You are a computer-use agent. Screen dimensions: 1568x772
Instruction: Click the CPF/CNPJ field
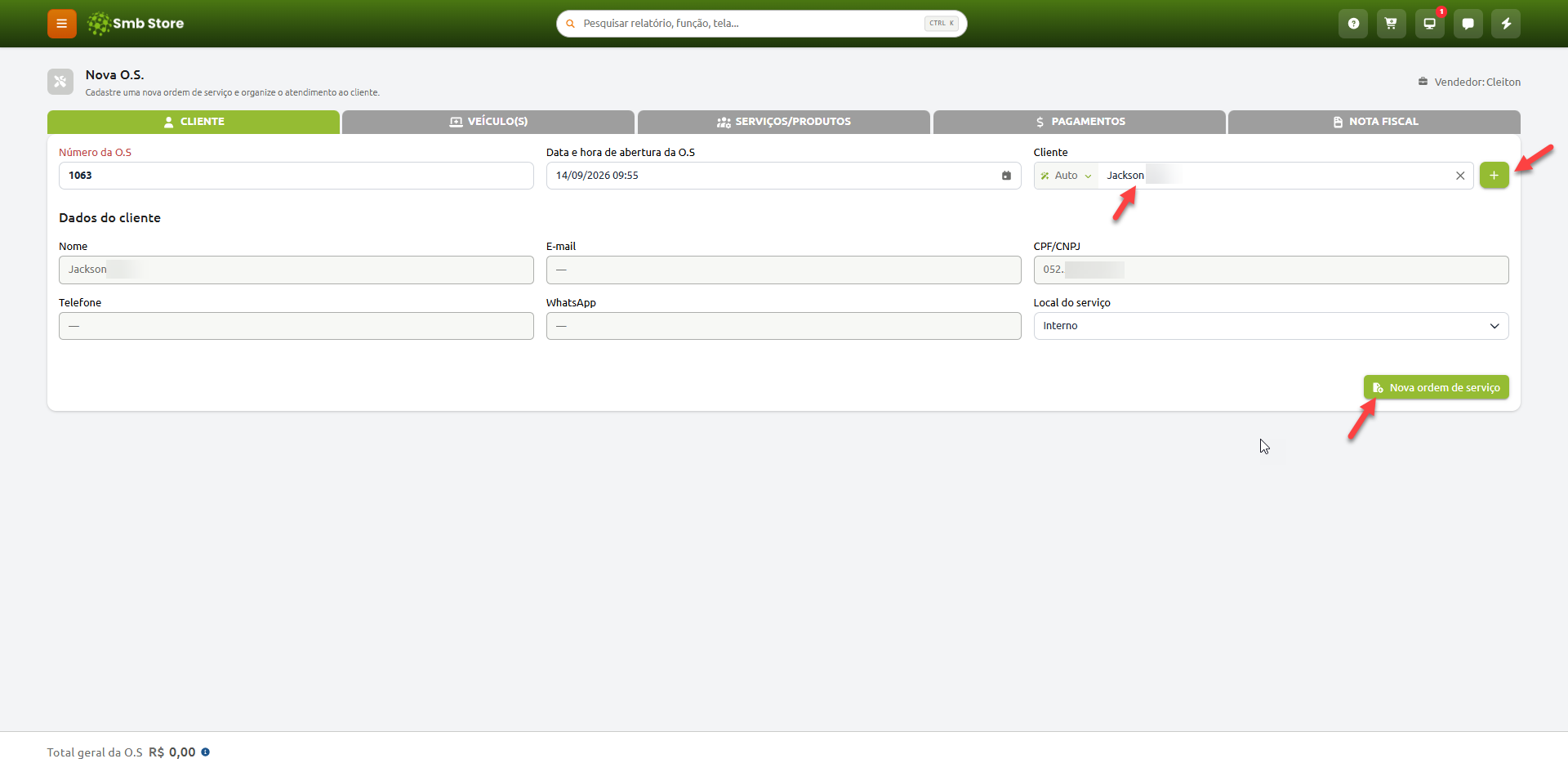[x=1271, y=270]
